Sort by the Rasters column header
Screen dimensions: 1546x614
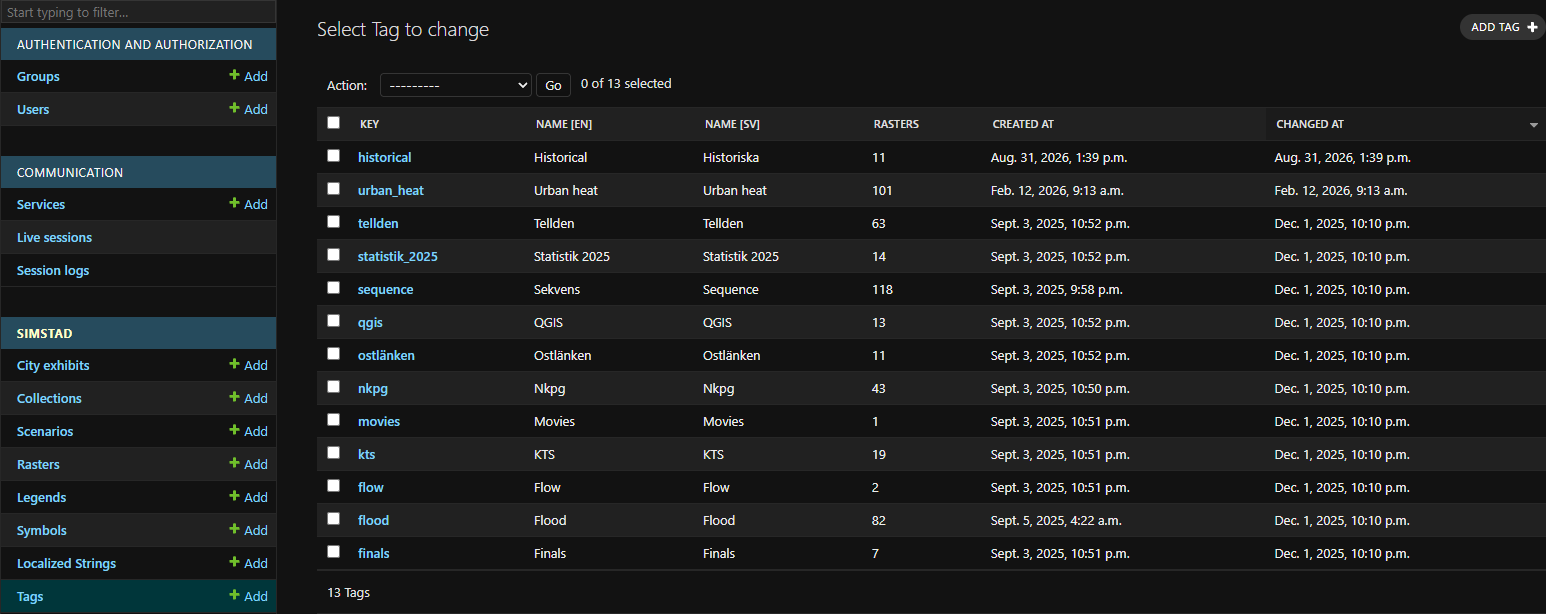(896, 124)
